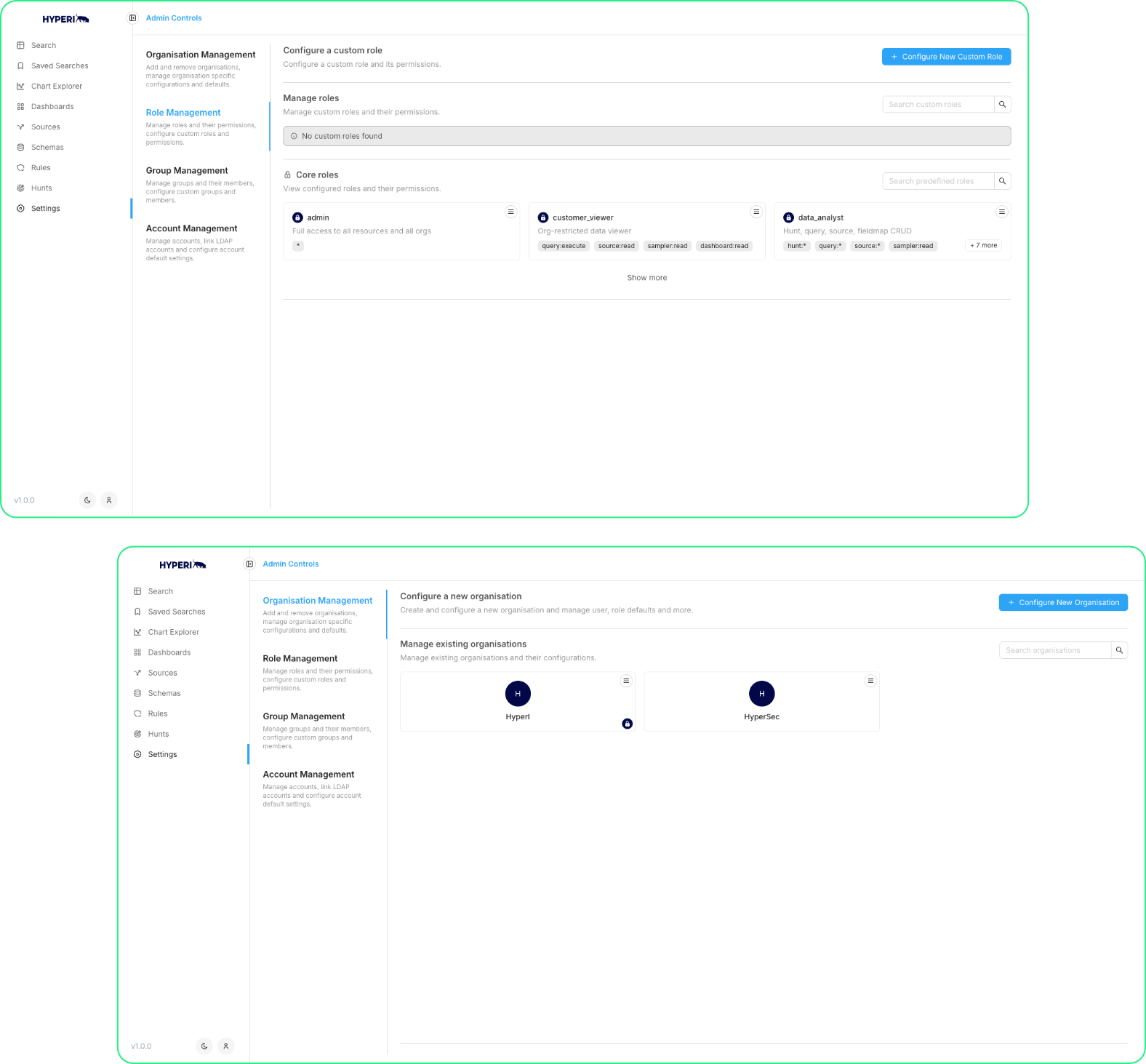1146x1064 pixels.
Task: Select Organisation Management tab in top window
Action: point(201,68)
